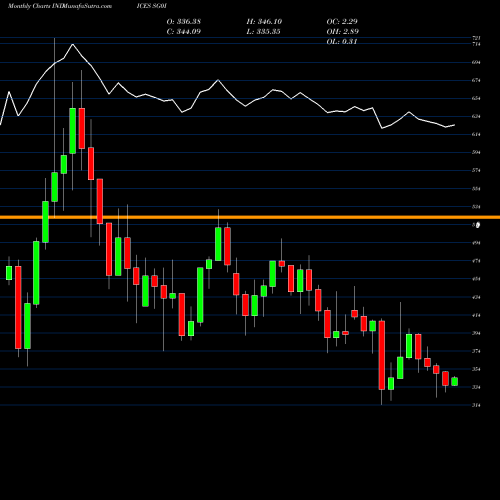Click the OH: 2.89 reading

pyautogui.click(x=343, y=32)
